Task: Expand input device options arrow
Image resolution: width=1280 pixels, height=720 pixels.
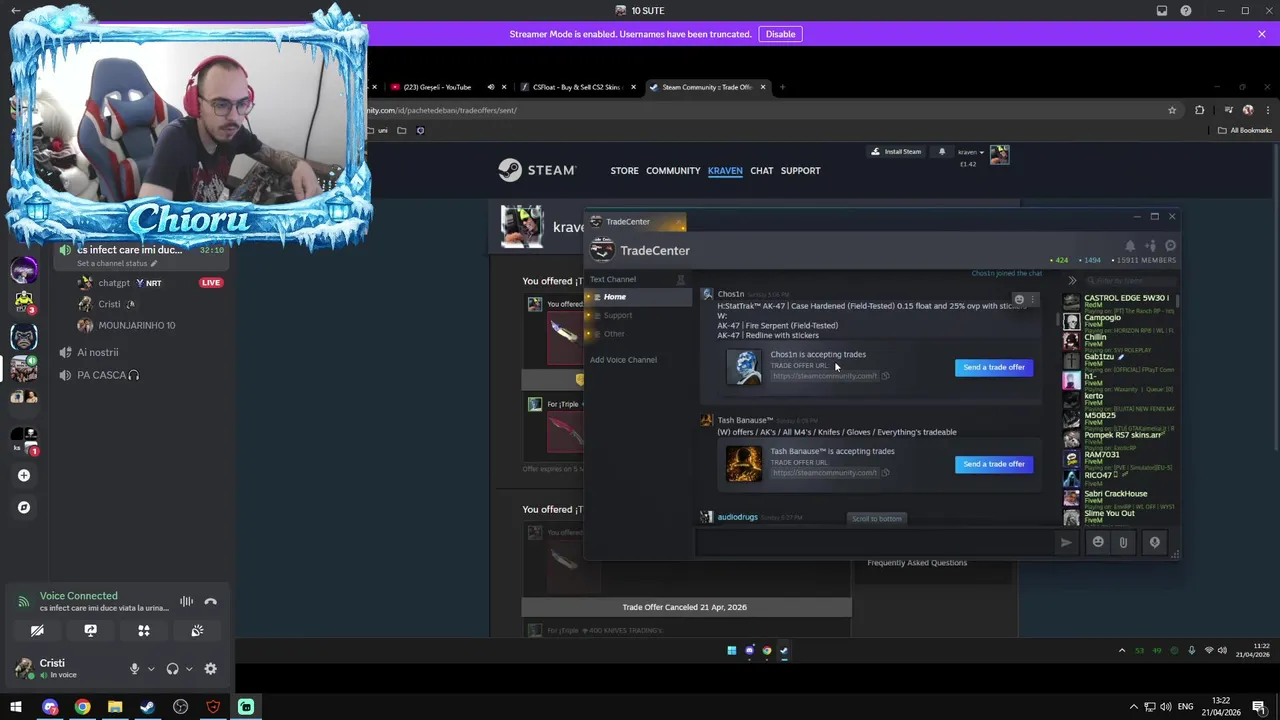Action: [151, 669]
